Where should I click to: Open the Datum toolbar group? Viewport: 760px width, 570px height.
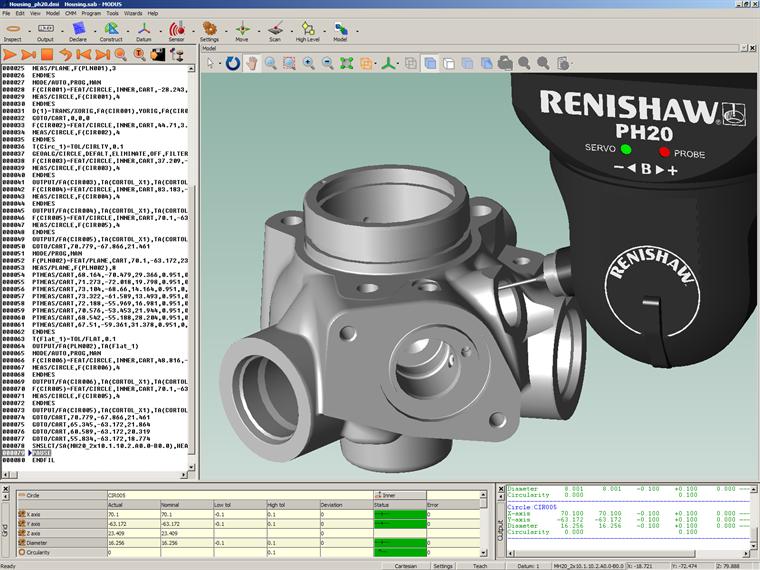(144, 31)
